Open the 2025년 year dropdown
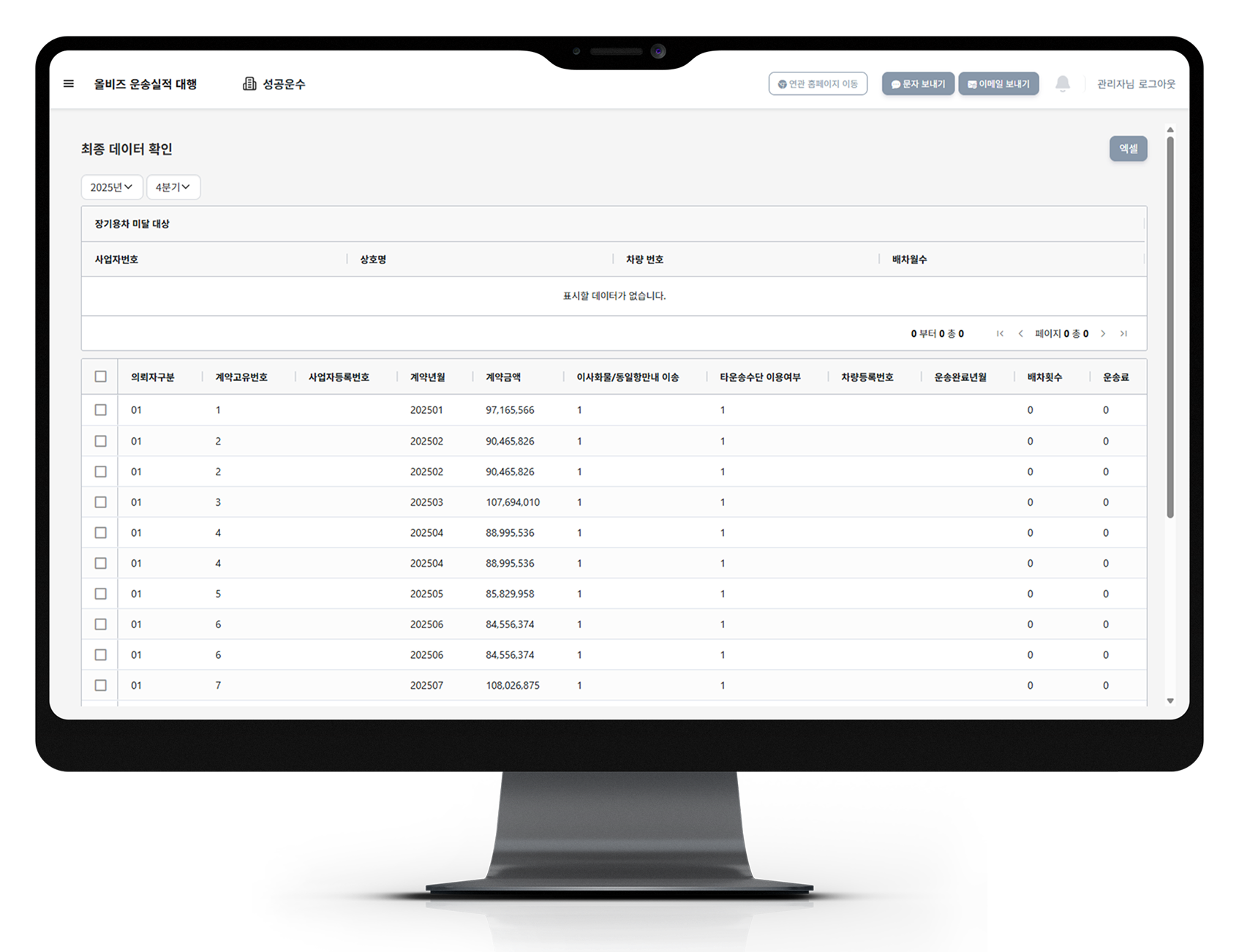1239x952 pixels. pyautogui.click(x=111, y=187)
